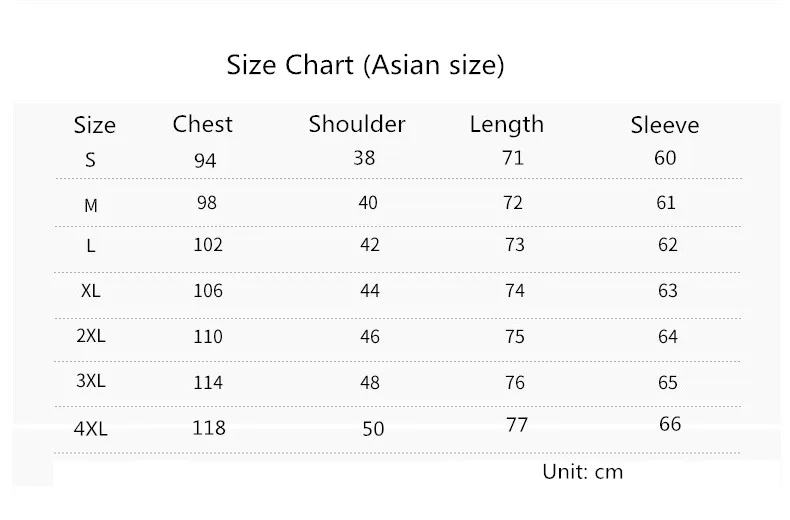Select shoulder value 44 in XL row
The width and height of the screenshot is (790, 520).
[x=370, y=291]
